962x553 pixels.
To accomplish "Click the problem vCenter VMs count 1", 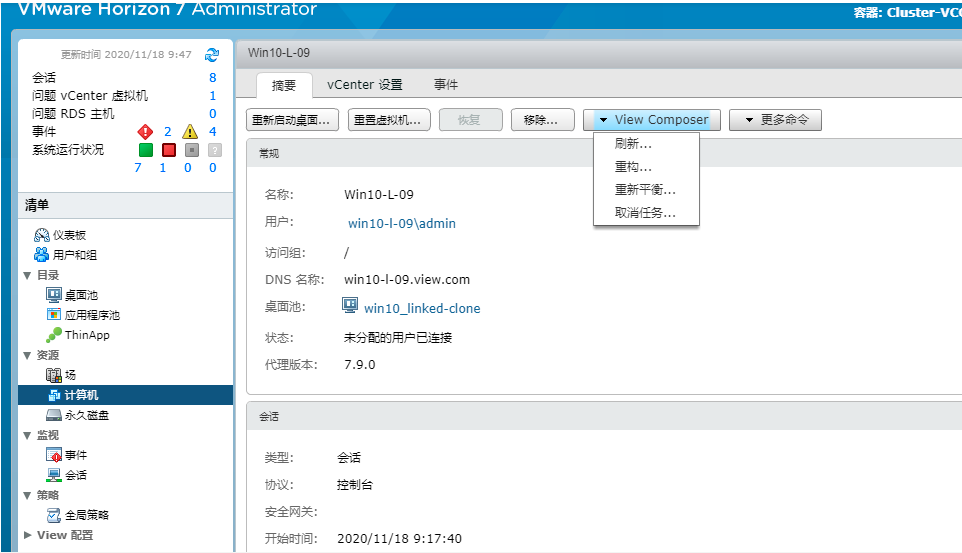I will click(x=212, y=96).
